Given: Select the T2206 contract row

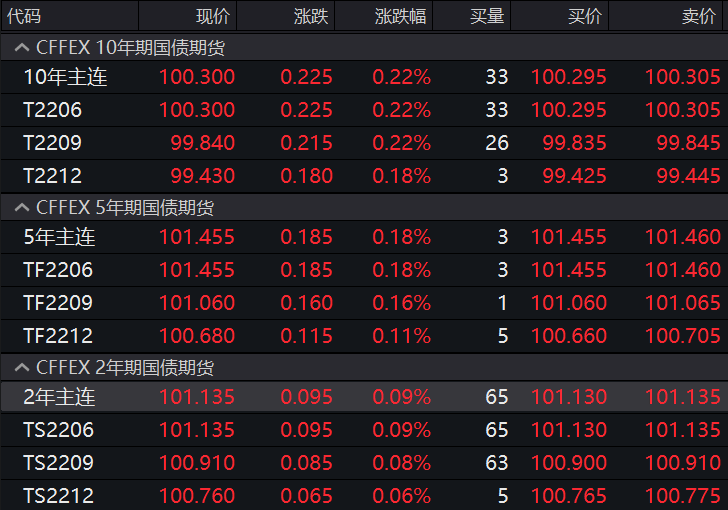Looking at the screenshot, I should 53,110.
